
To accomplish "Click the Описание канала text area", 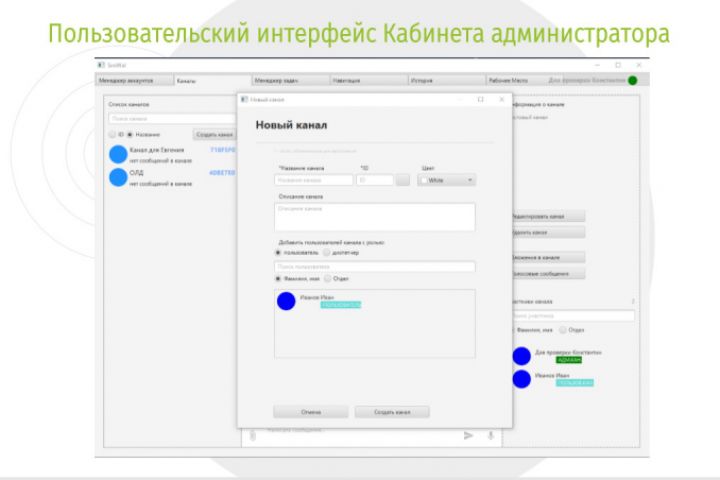I will (375, 217).
